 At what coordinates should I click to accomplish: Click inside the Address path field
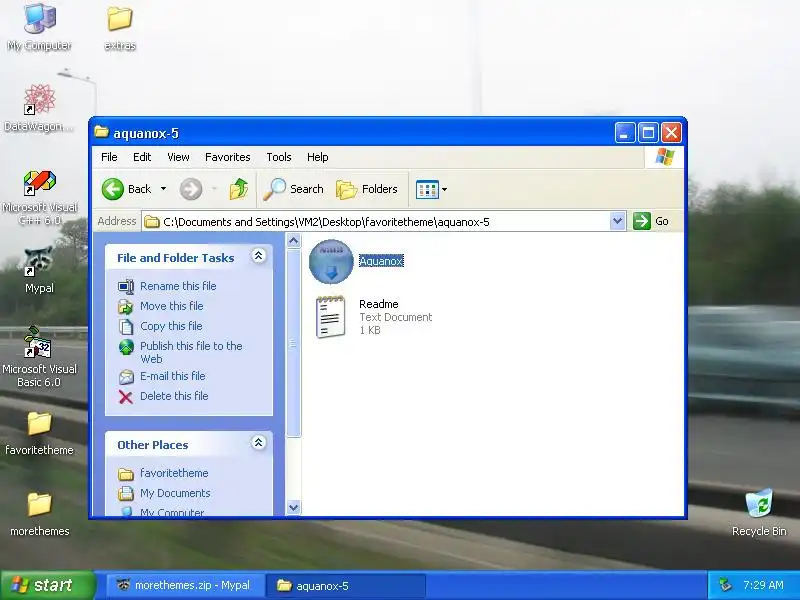377,222
